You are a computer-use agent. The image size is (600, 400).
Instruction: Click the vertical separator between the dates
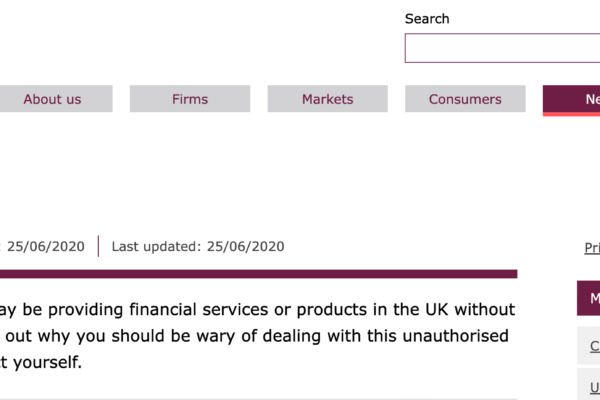[x=98, y=246]
